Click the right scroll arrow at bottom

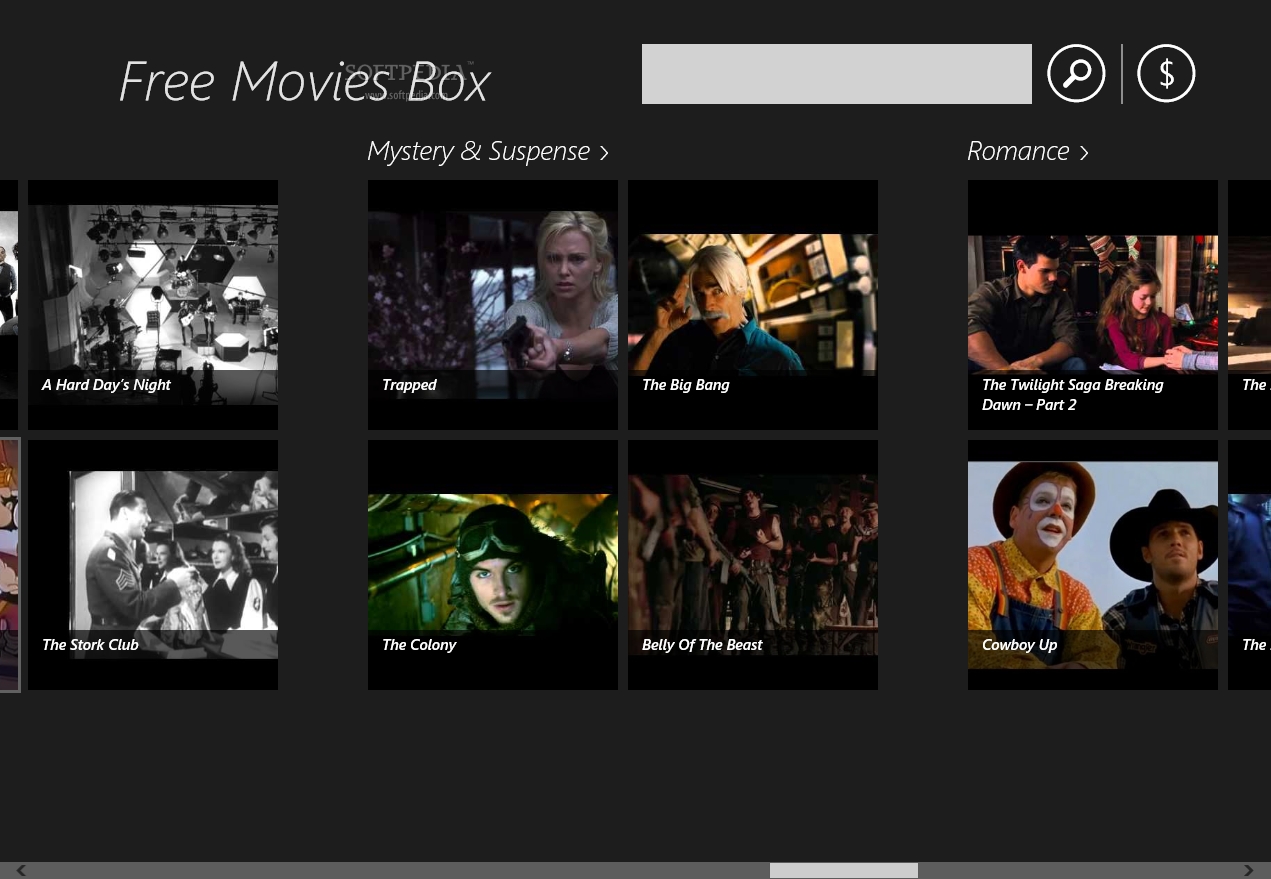(x=1248, y=870)
